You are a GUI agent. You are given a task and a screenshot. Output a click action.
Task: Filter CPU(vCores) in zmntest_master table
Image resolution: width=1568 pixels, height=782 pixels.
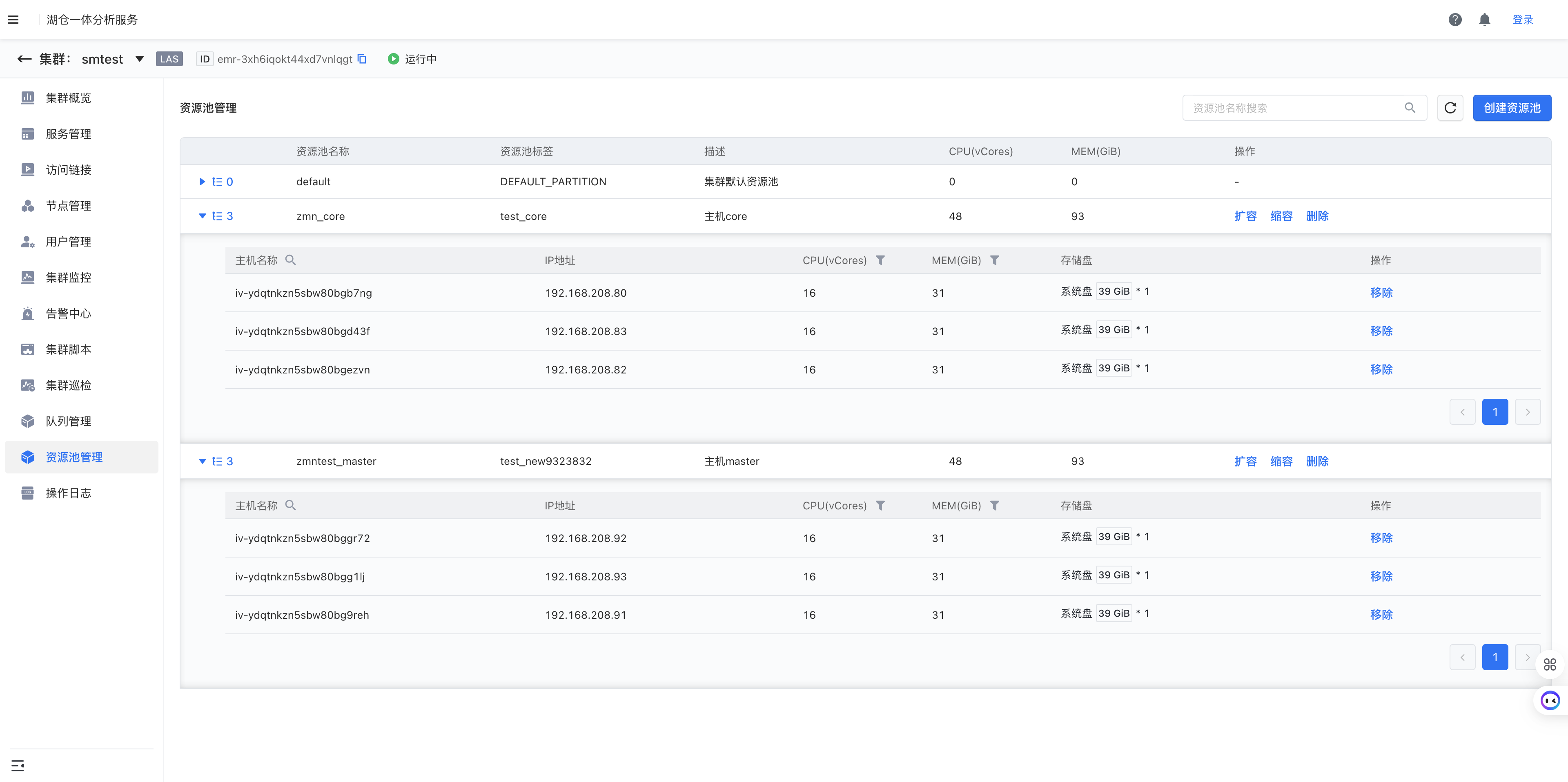point(880,505)
